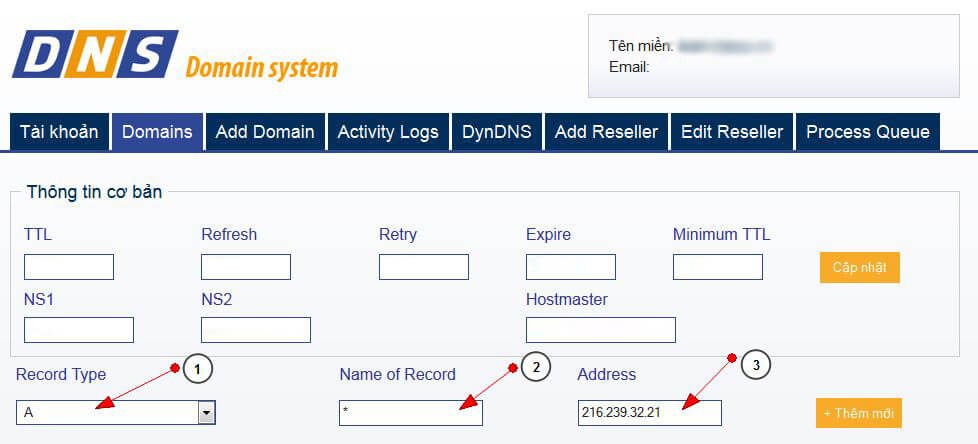Focus the Address field with 216.239.32.21

point(650,413)
